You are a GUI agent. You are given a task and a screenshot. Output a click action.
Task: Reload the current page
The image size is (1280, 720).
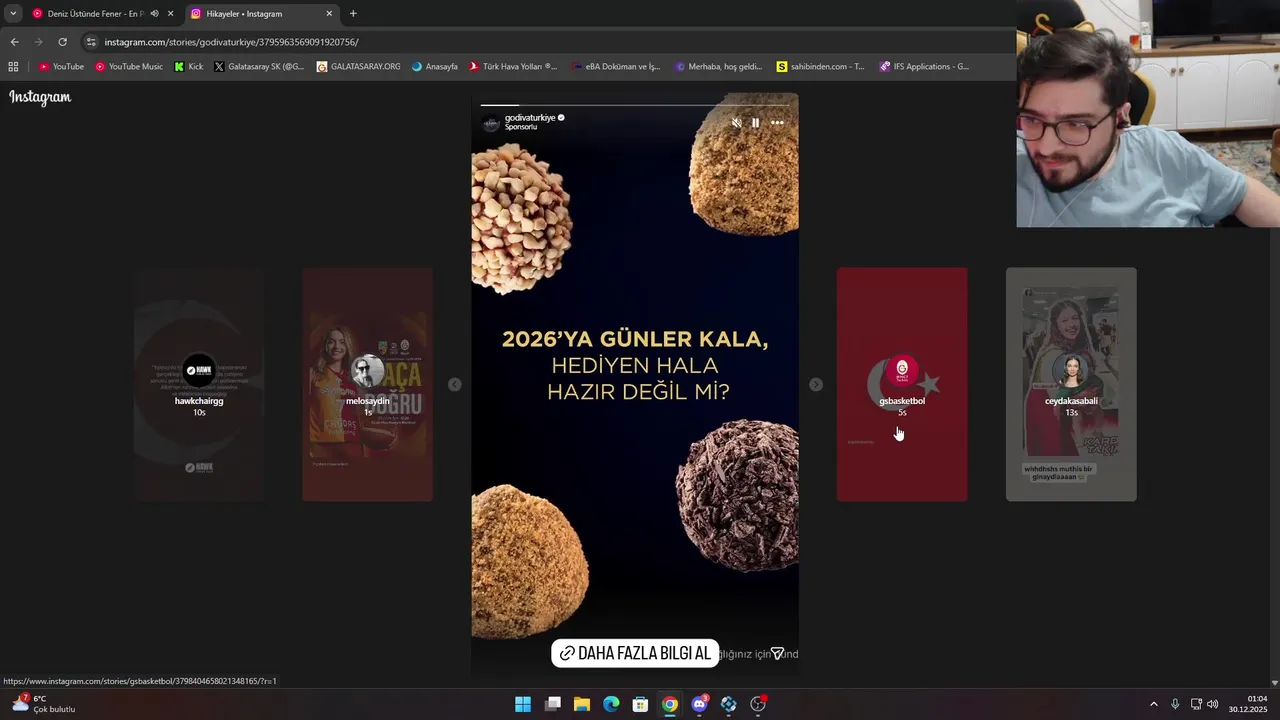62,42
